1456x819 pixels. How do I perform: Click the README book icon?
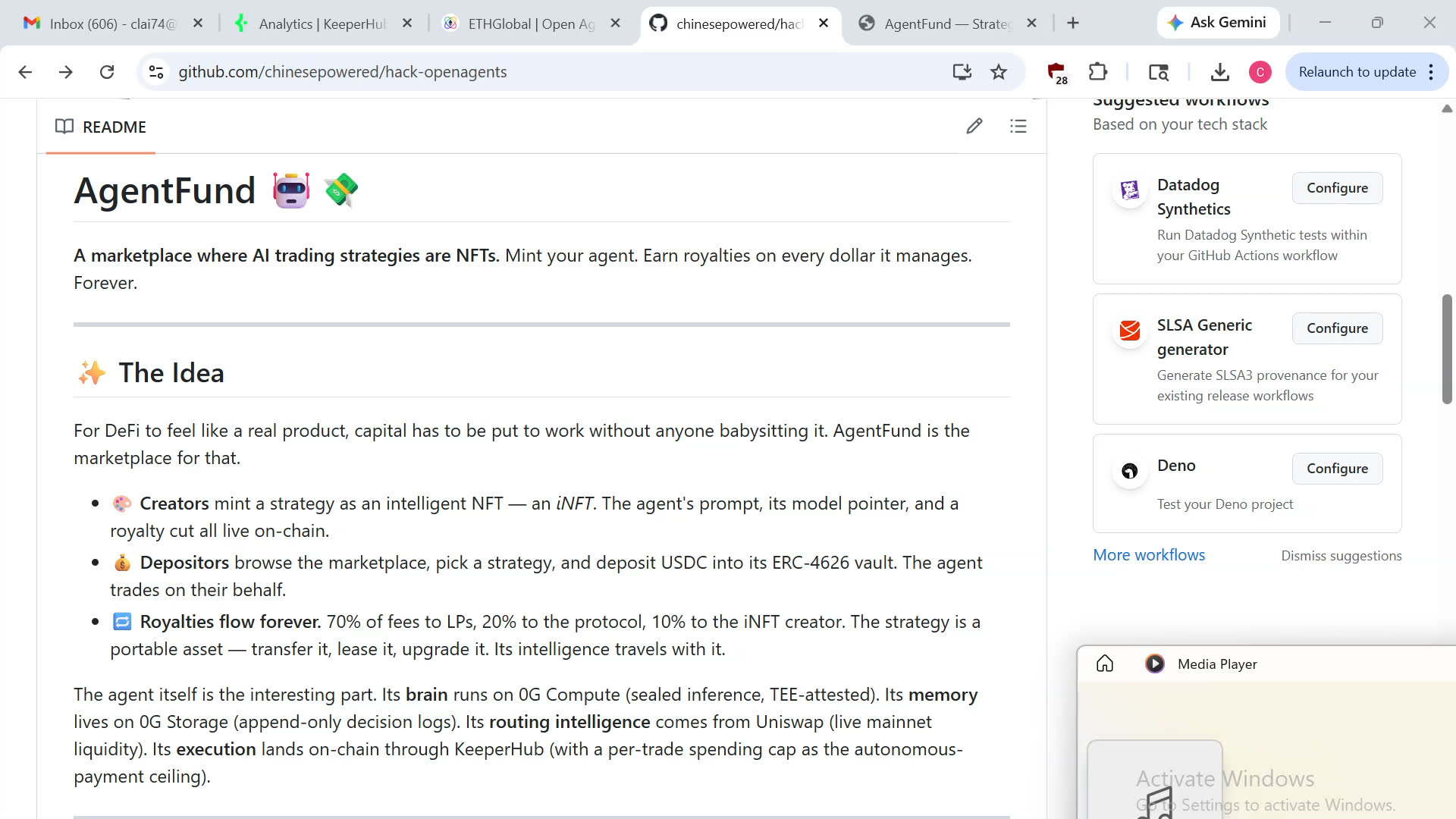64,127
